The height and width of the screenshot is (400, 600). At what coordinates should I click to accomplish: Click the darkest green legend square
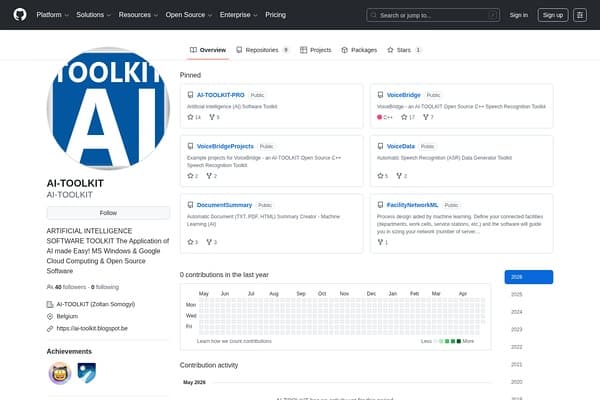pos(459,341)
